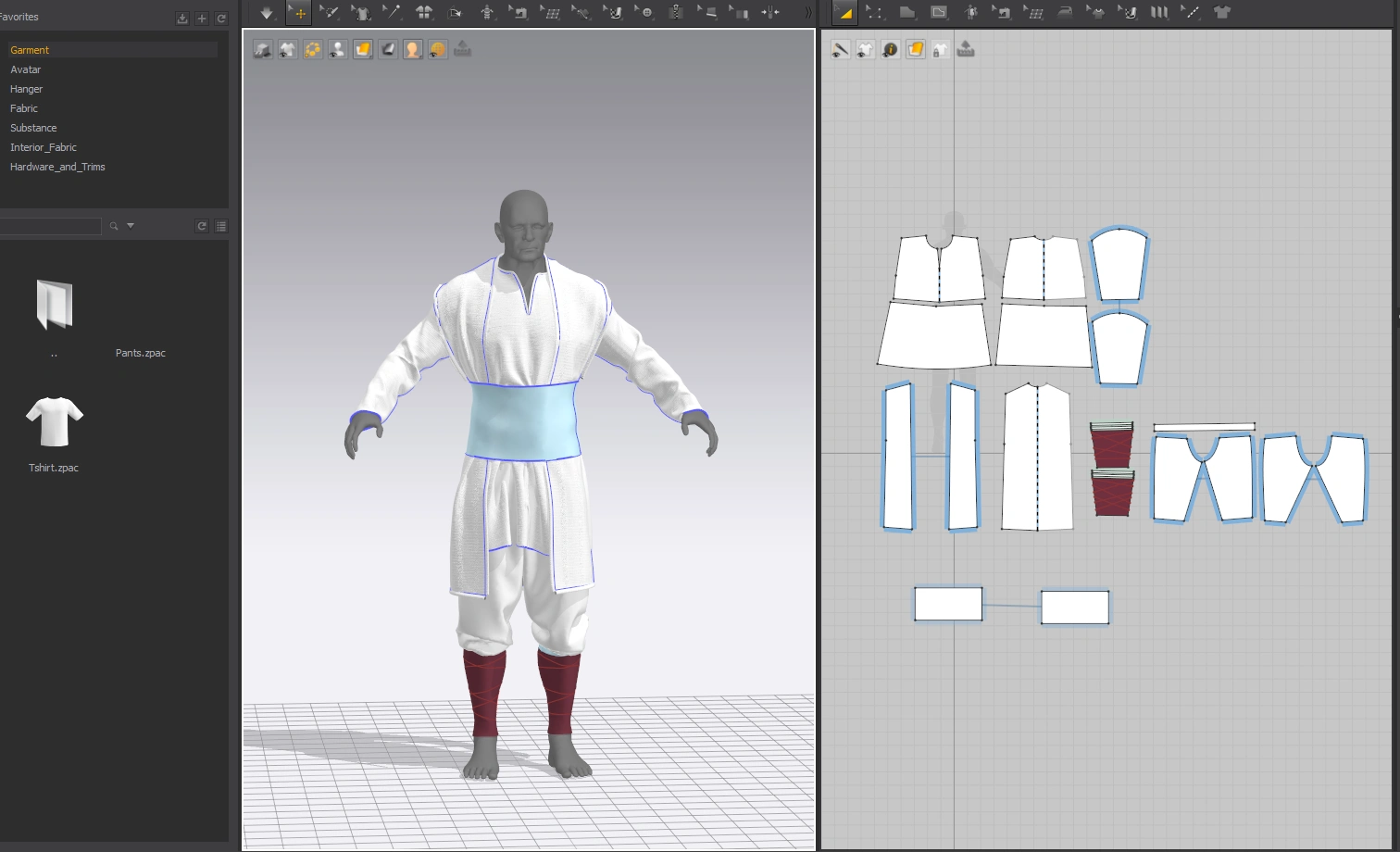Viewport: 1400px width, 852px height.
Task: Pick the 2D Segment Sewing machine tool
Action: coord(1002,13)
